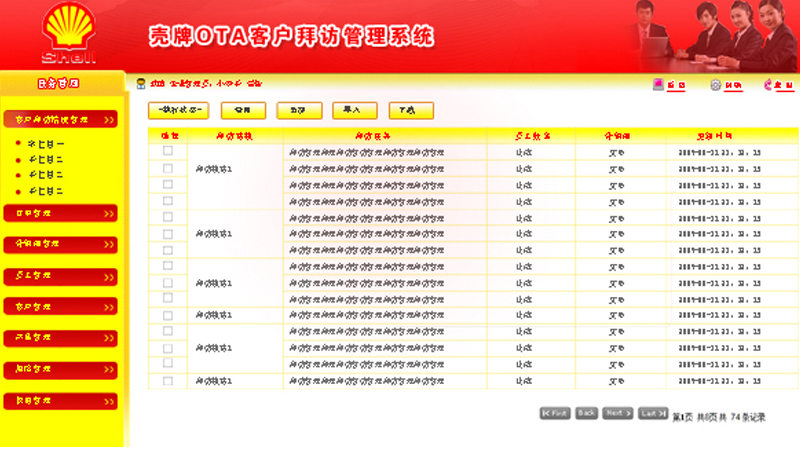Viewport: 800px width, 450px height.
Task: Click the column header above the checkboxes
Action: pyautogui.click(x=168, y=136)
